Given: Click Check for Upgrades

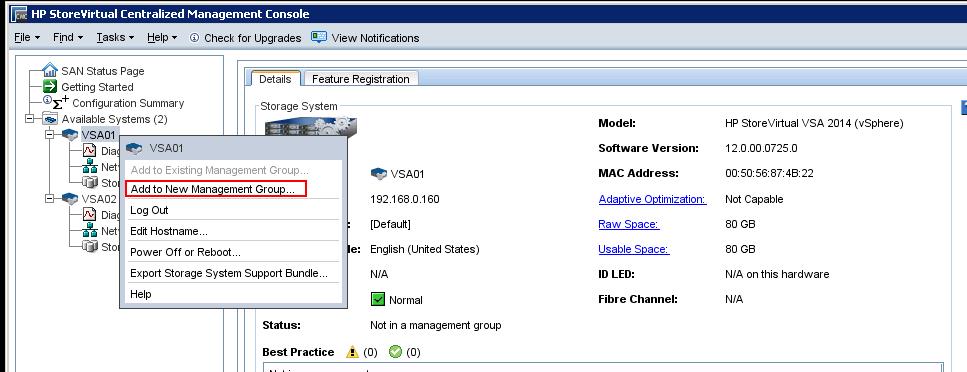Looking at the screenshot, I should point(252,38).
